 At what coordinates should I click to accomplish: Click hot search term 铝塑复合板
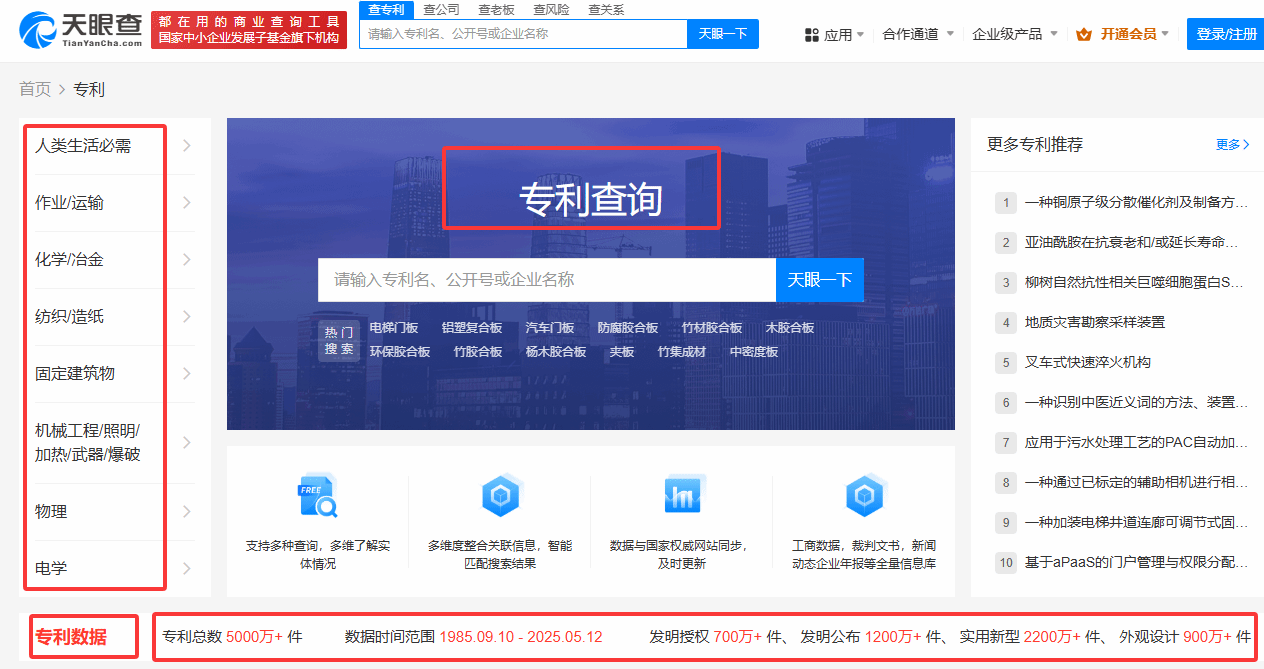472,328
